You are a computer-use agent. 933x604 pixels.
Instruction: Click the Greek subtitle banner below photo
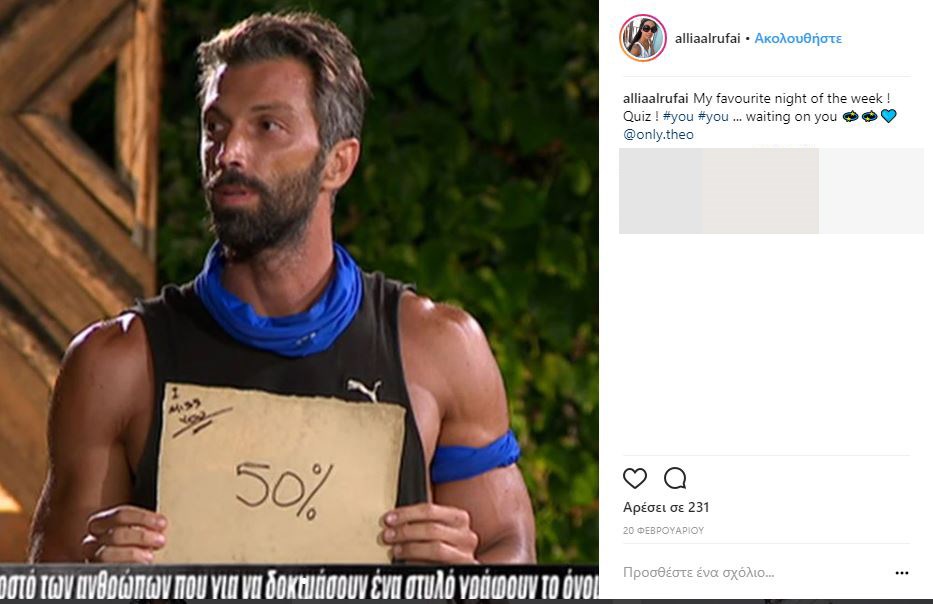click(299, 583)
